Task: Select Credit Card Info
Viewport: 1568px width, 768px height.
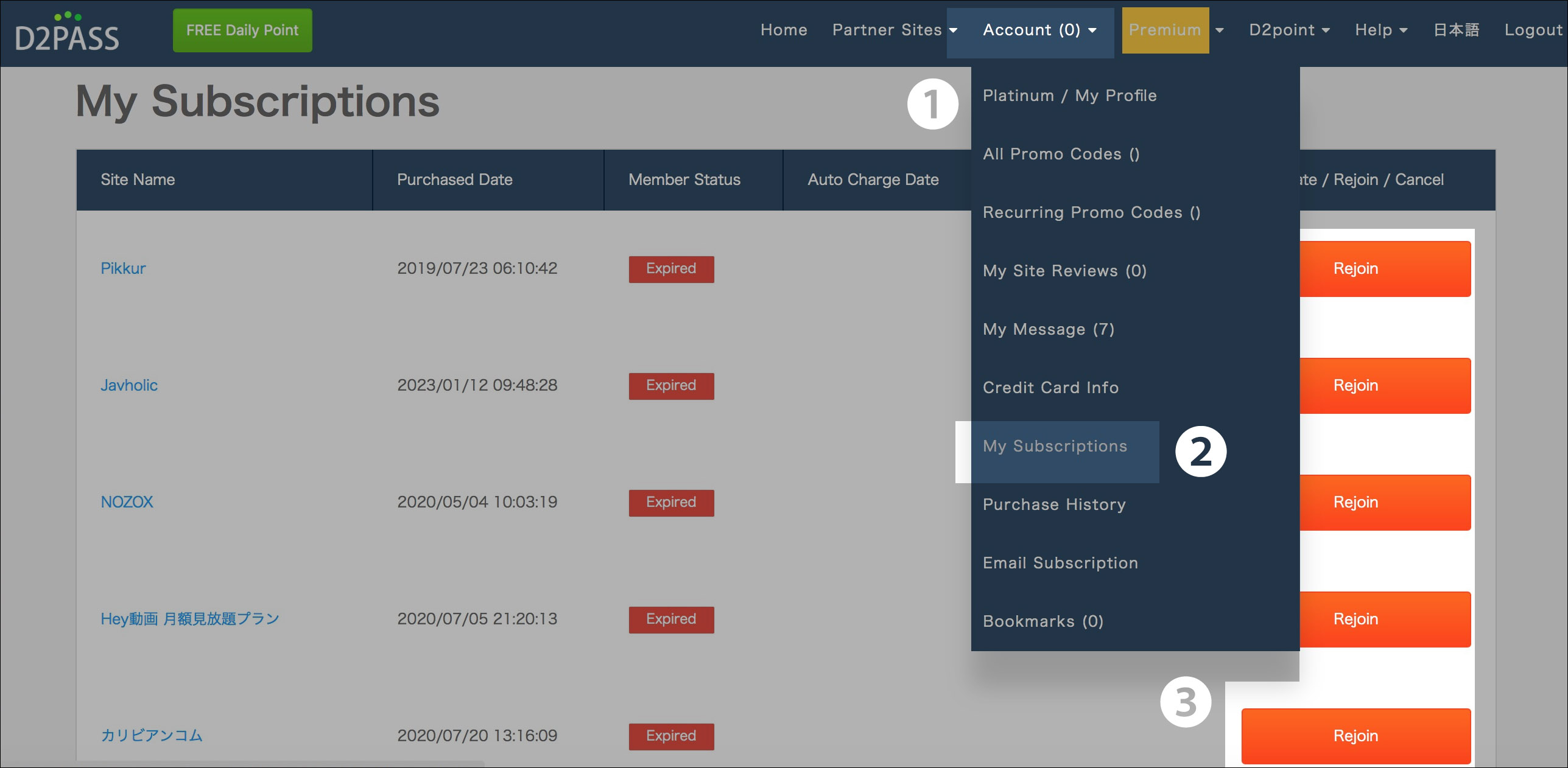Action: 1050,388
